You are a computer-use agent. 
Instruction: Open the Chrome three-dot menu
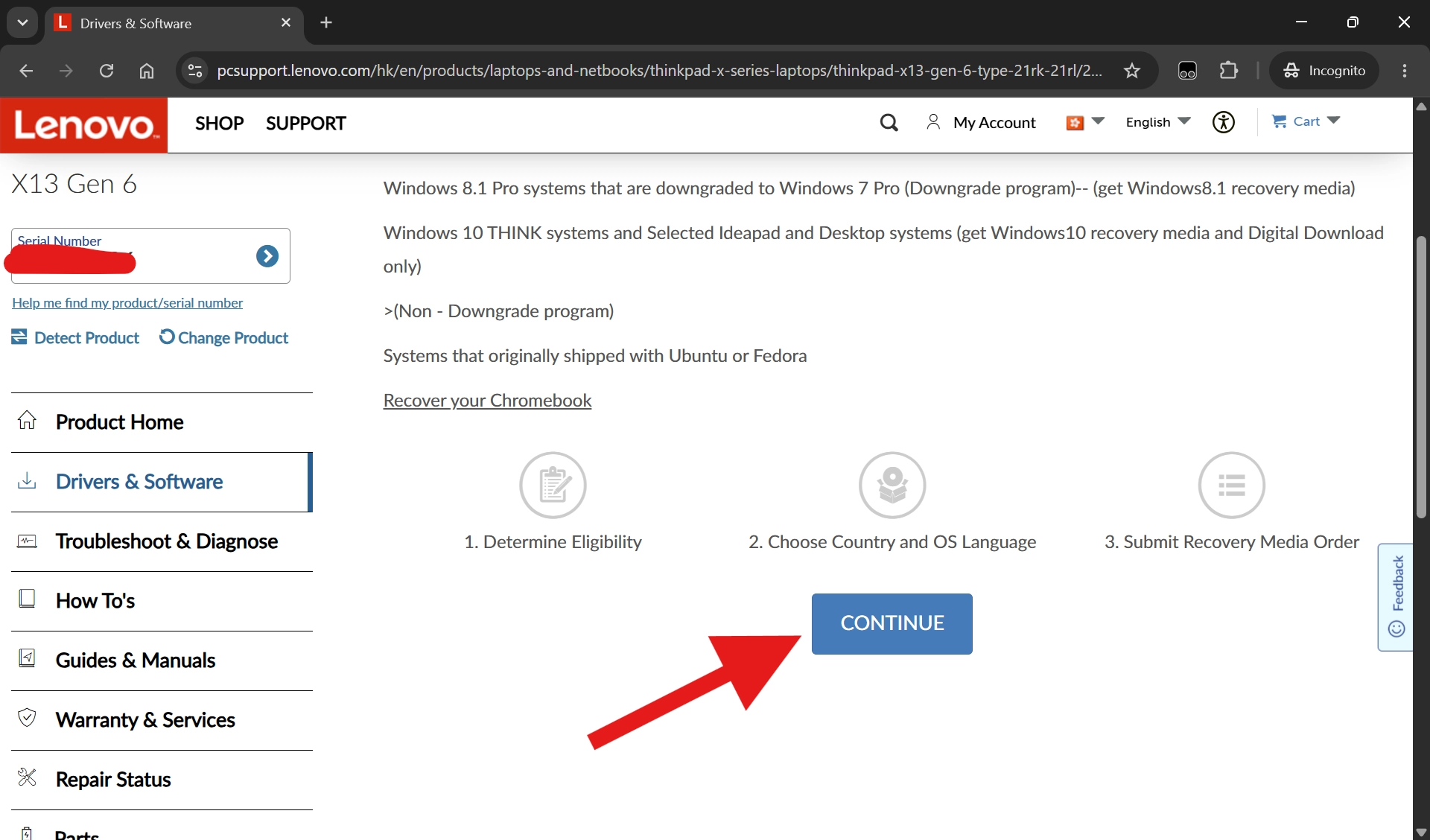1405,71
